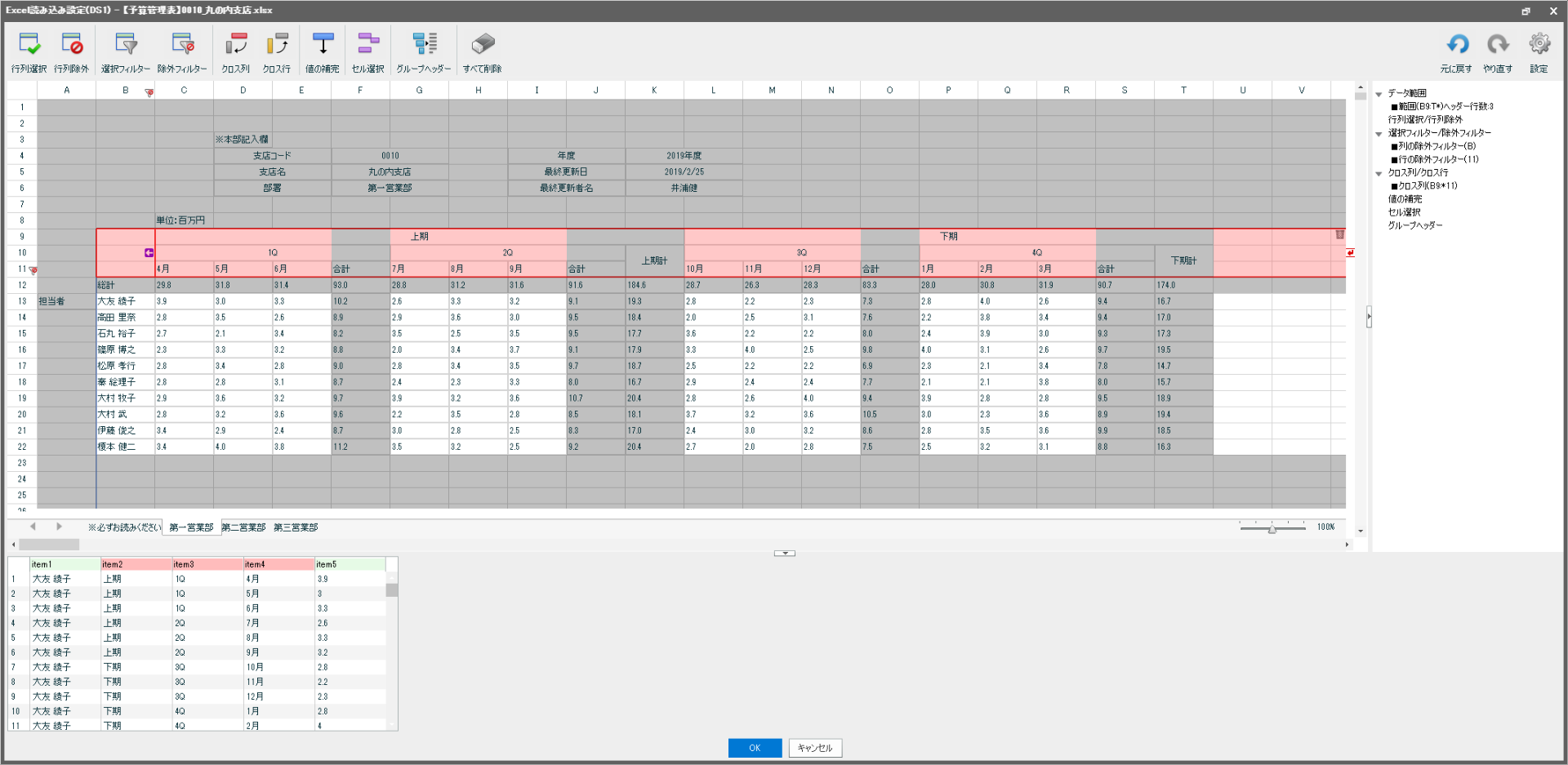Click the red filter badge on column B header
The image size is (1568, 765).
[x=149, y=93]
